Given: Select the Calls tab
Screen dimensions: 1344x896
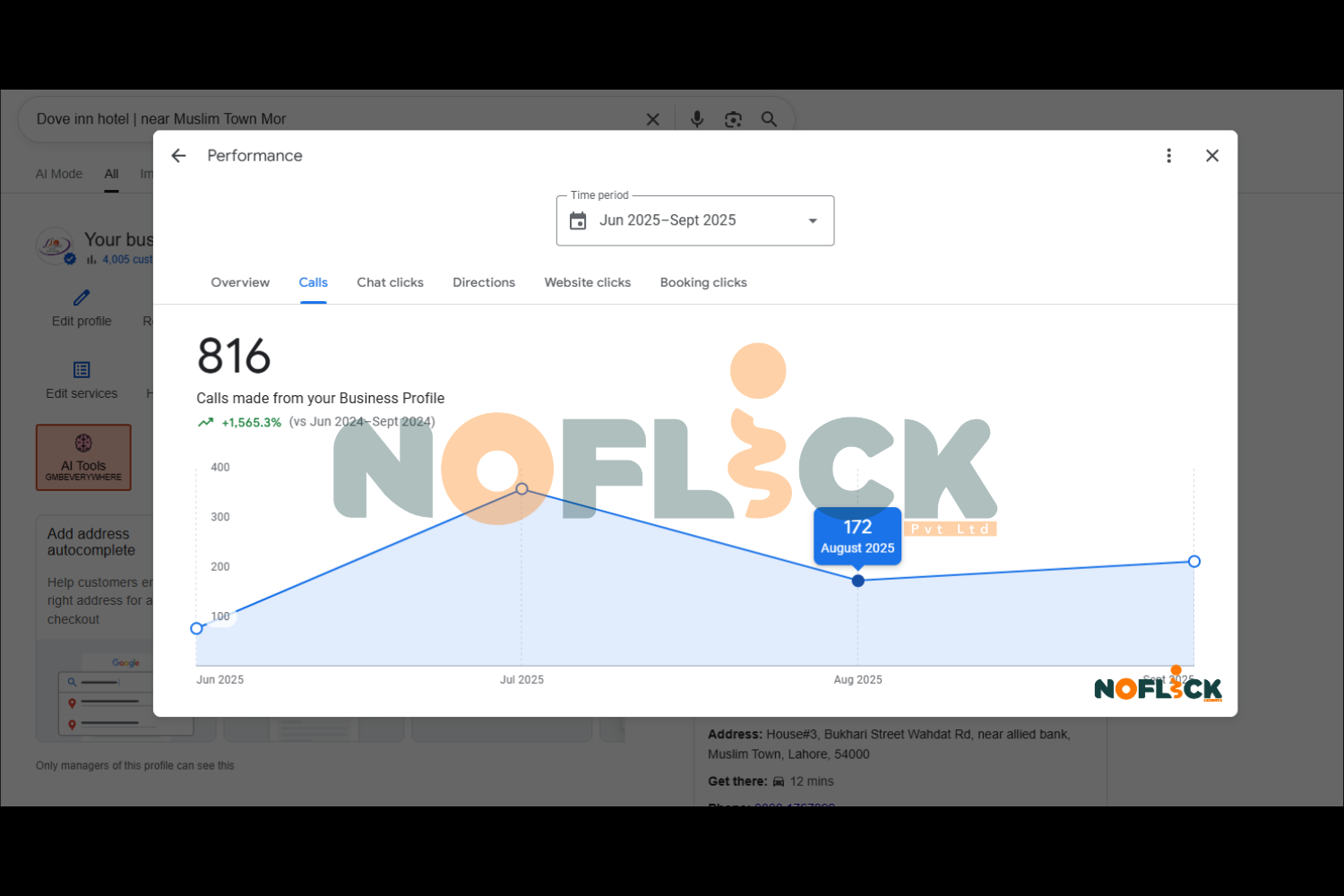Looking at the screenshot, I should pyautogui.click(x=314, y=282).
